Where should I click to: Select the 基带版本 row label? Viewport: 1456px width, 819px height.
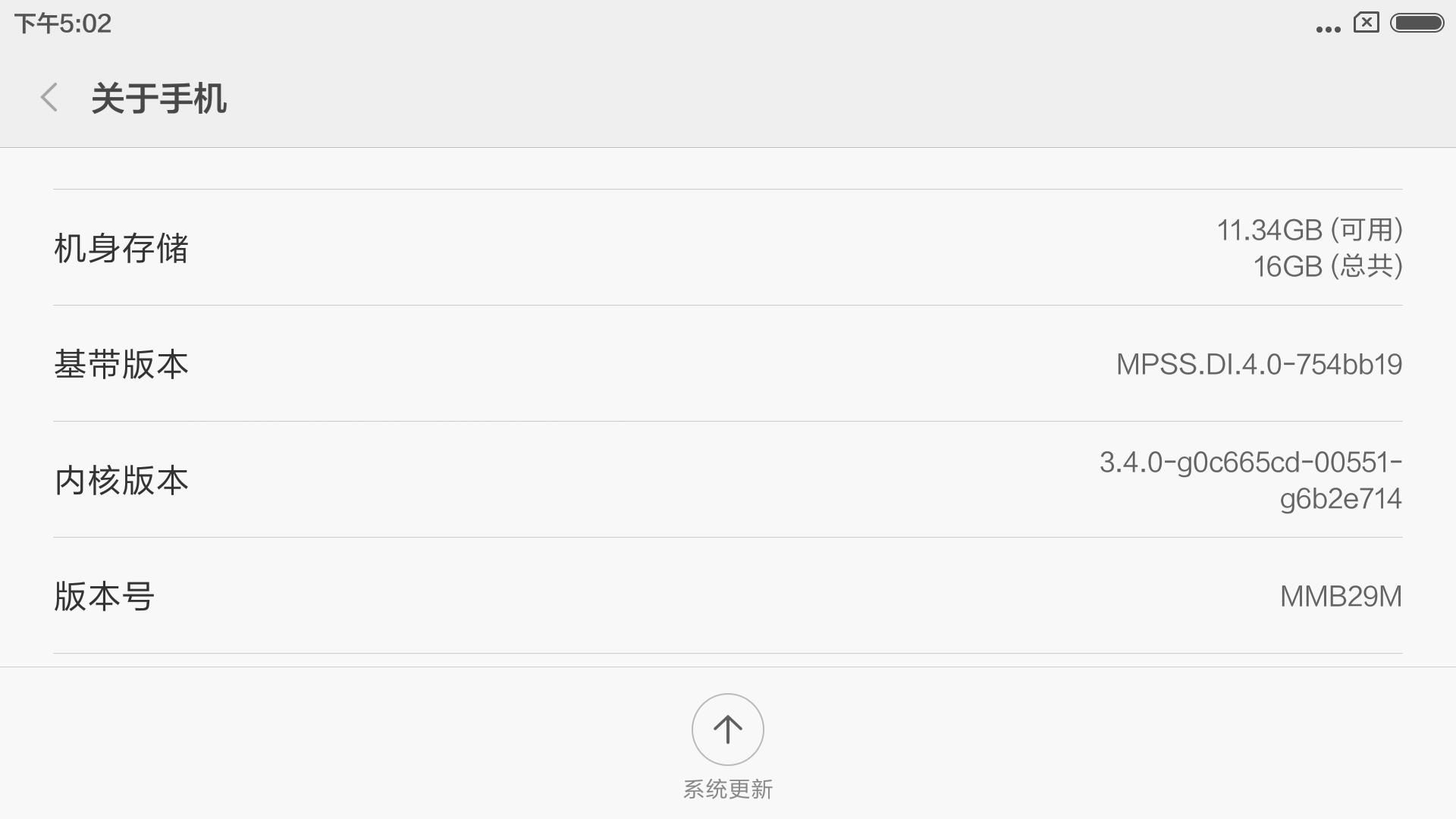coord(121,365)
